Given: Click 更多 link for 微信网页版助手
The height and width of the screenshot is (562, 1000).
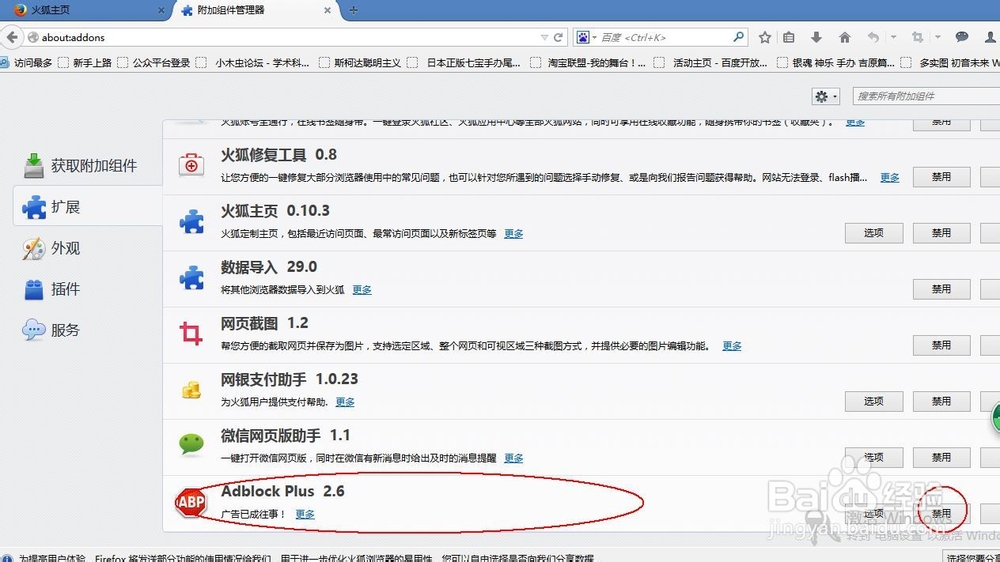Looking at the screenshot, I should [x=513, y=458].
